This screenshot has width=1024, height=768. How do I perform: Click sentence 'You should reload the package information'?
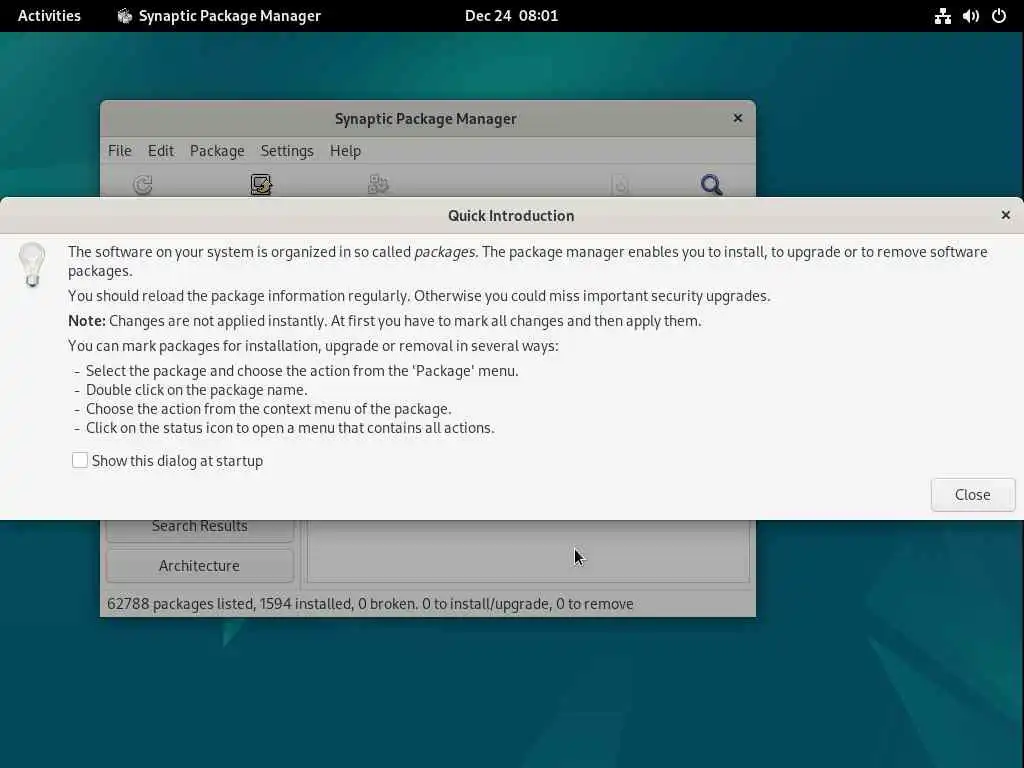[419, 296]
